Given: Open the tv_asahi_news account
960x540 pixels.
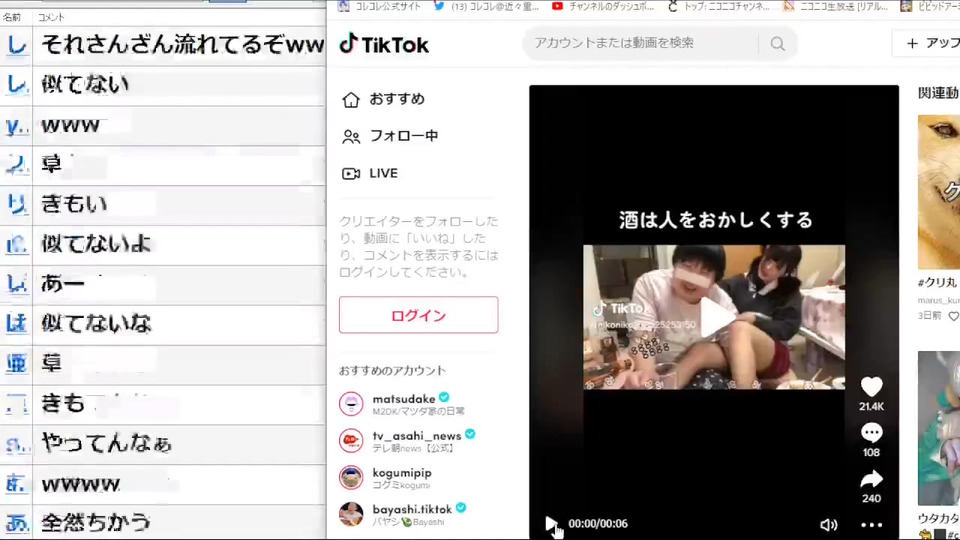Looking at the screenshot, I should pos(416,435).
